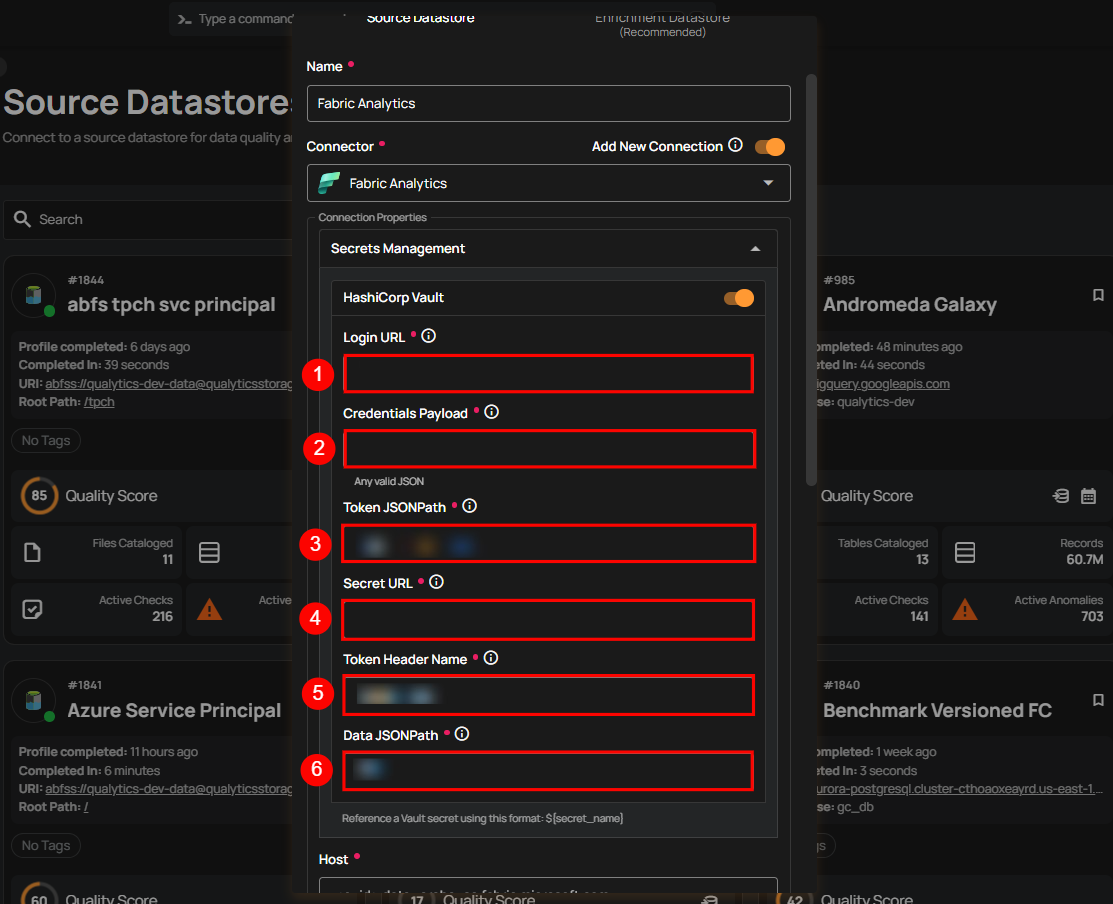The height and width of the screenshot is (904, 1113).
Task: Click the datastore Search box
Action: [x=150, y=219]
